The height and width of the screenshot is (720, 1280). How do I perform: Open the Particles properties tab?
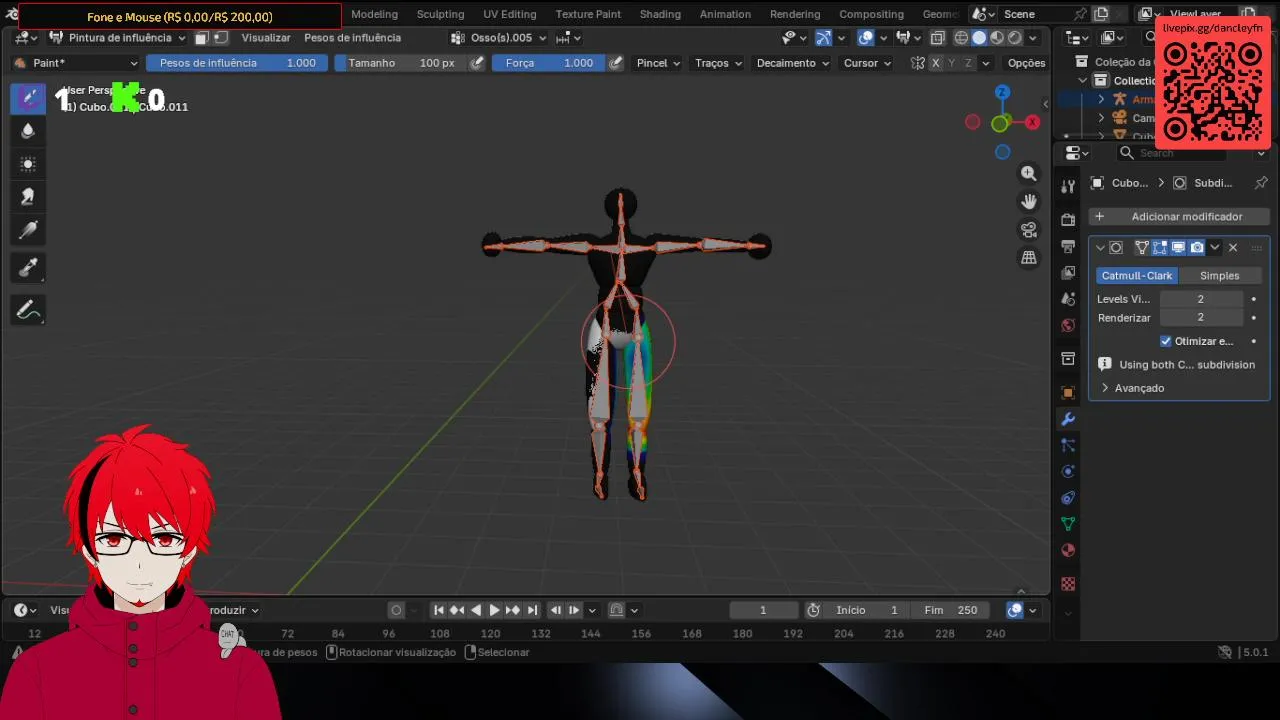[1068, 445]
